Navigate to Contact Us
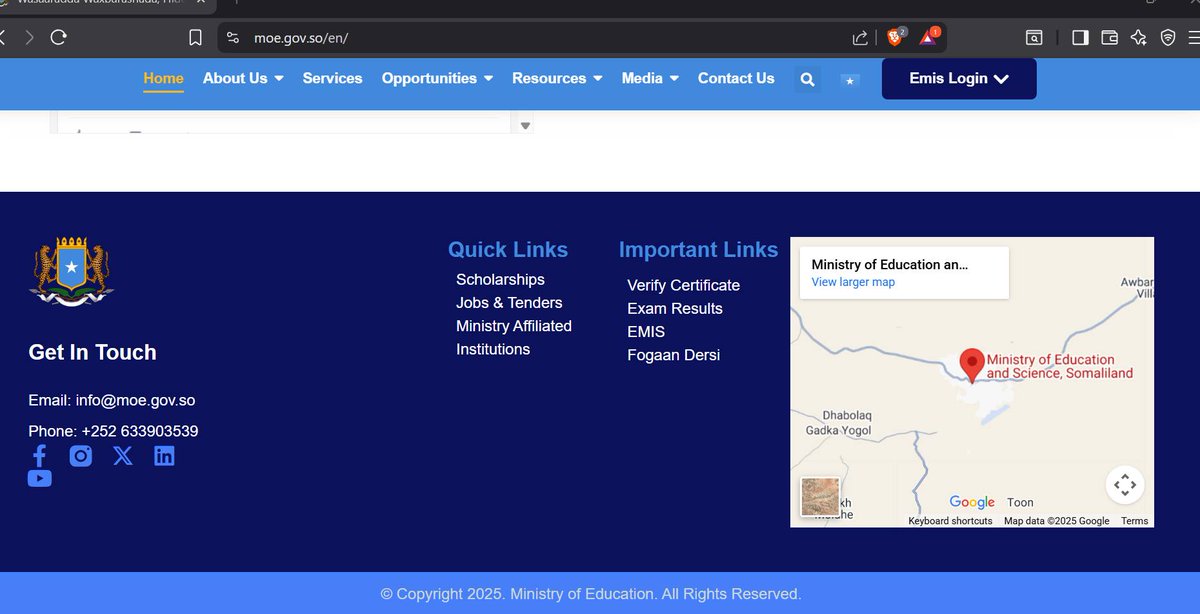 736,78
